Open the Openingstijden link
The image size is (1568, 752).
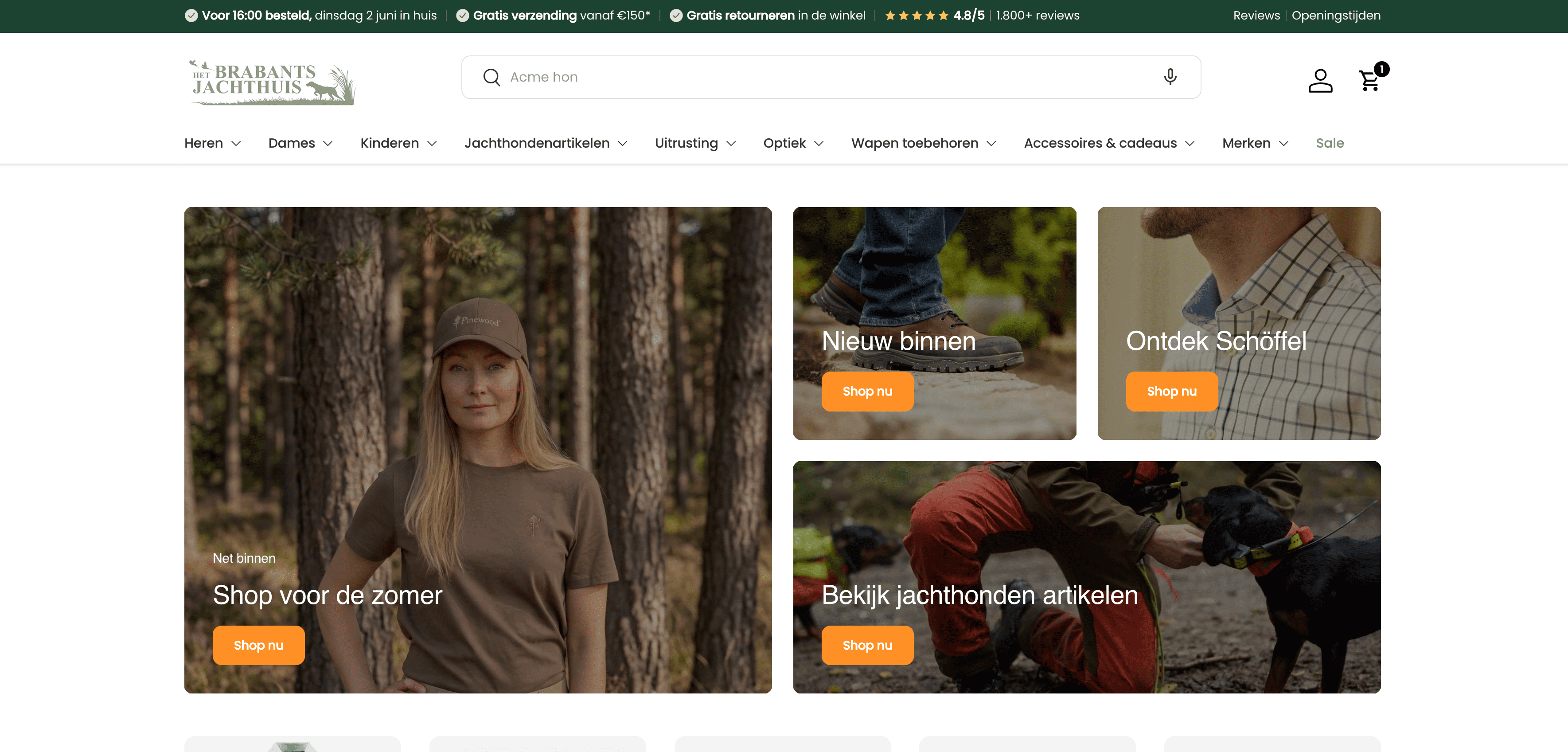tap(1335, 16)
